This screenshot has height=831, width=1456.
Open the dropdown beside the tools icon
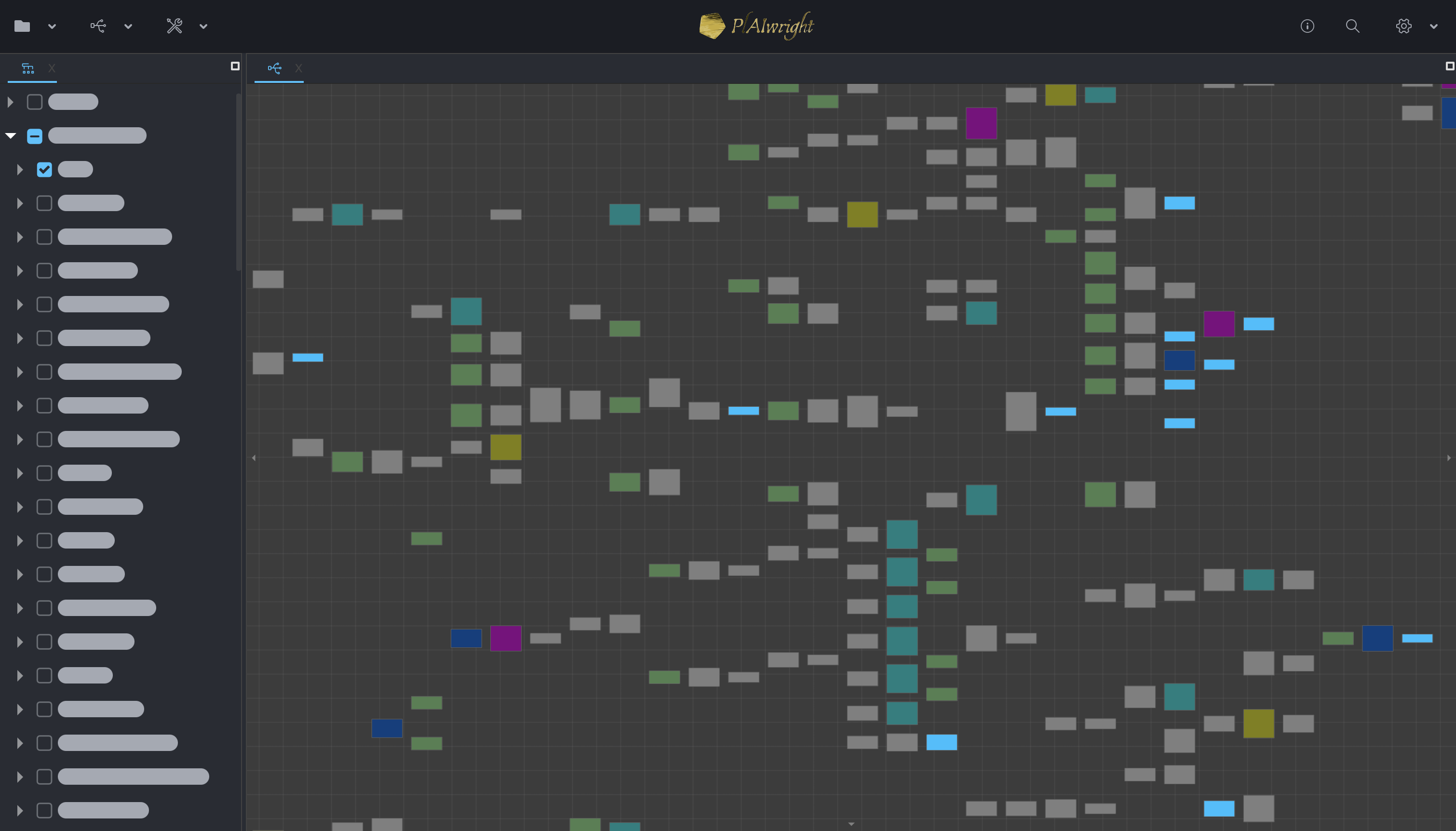pyautogui.click(x=202, y=26)
